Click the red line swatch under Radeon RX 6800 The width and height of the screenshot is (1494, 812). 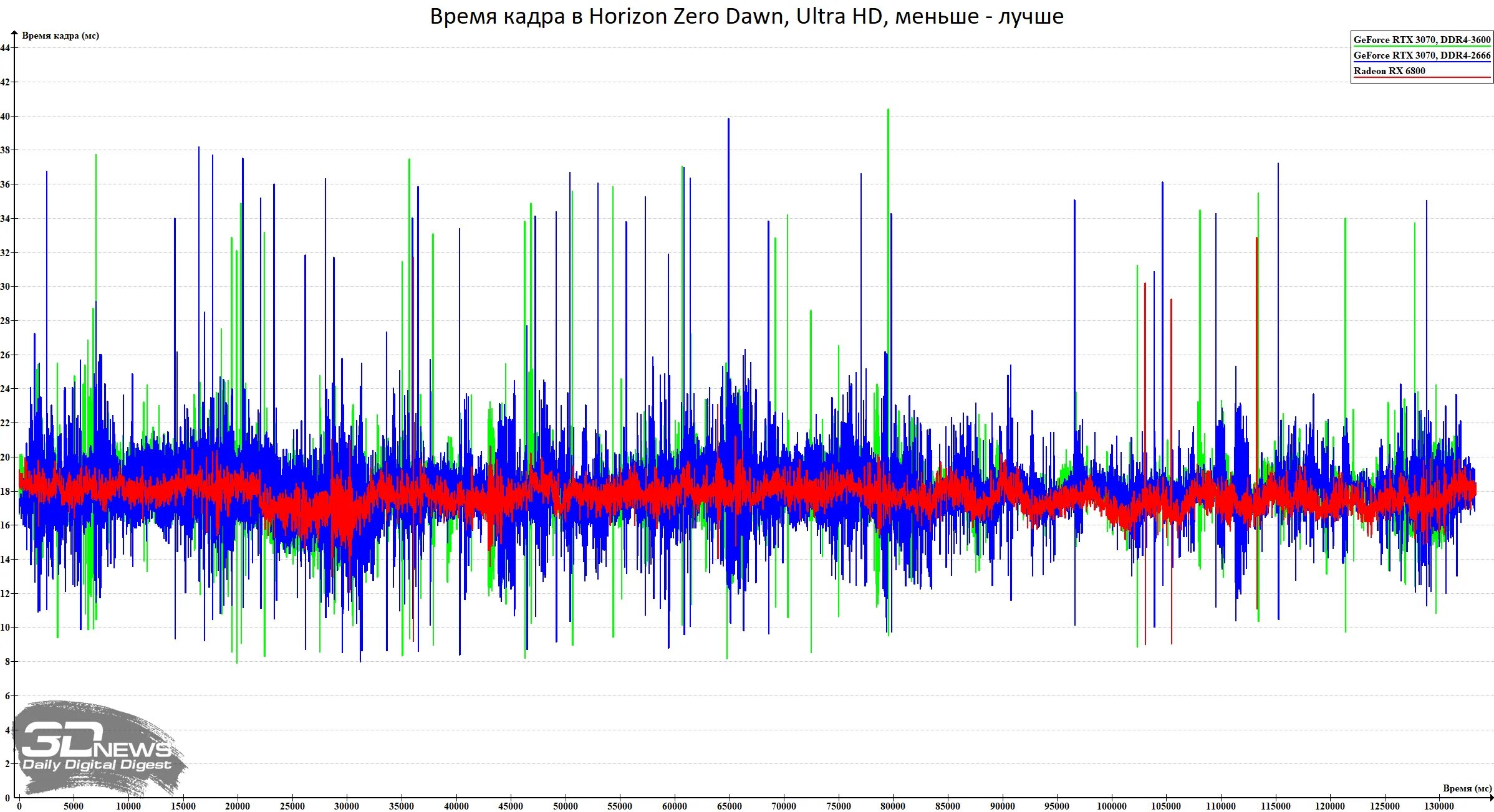point(1422,78)
